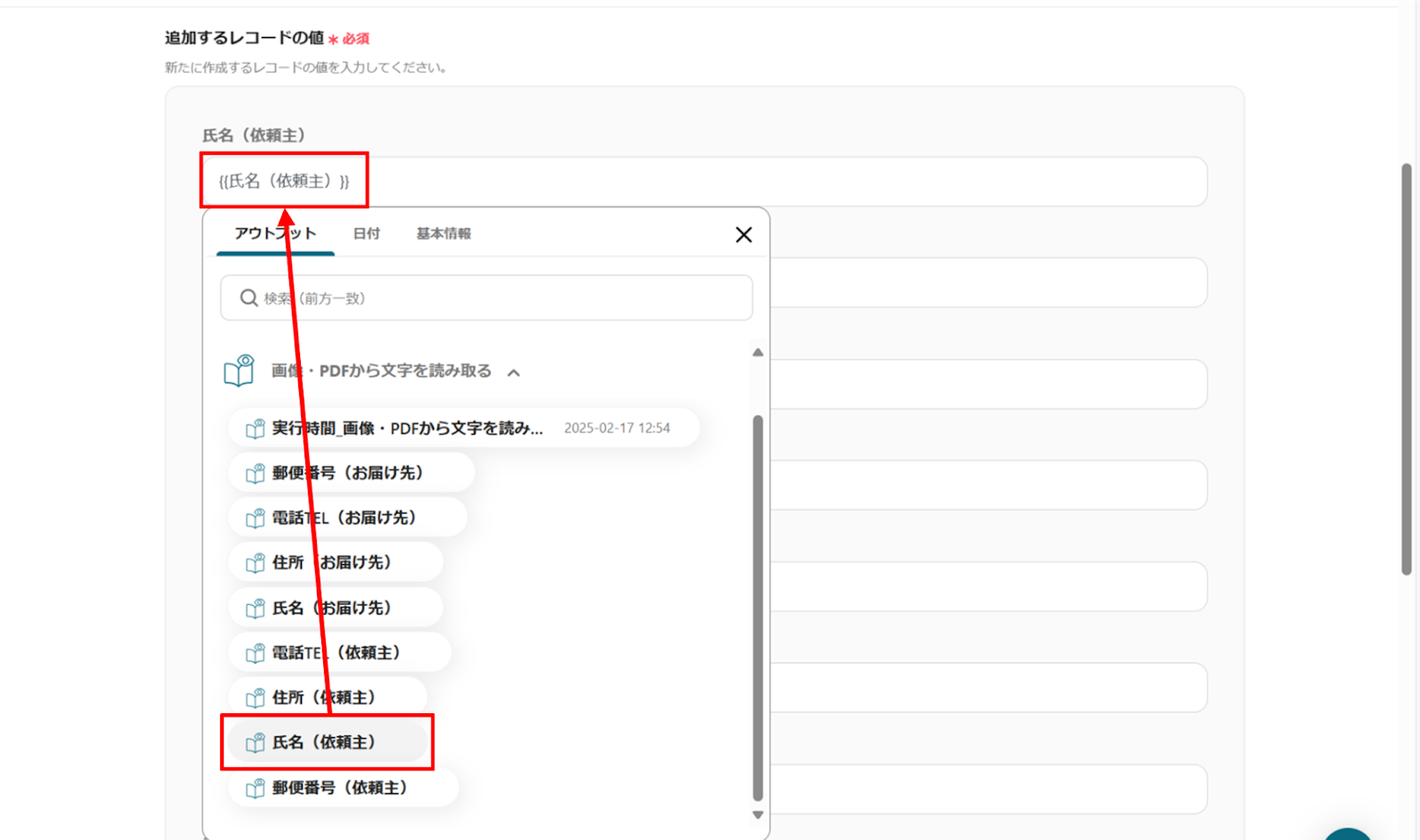This screenshot has width=1420, height=840.
Task: Choose 電話TEL（お届け先） from the list
Action: (348, 518)
